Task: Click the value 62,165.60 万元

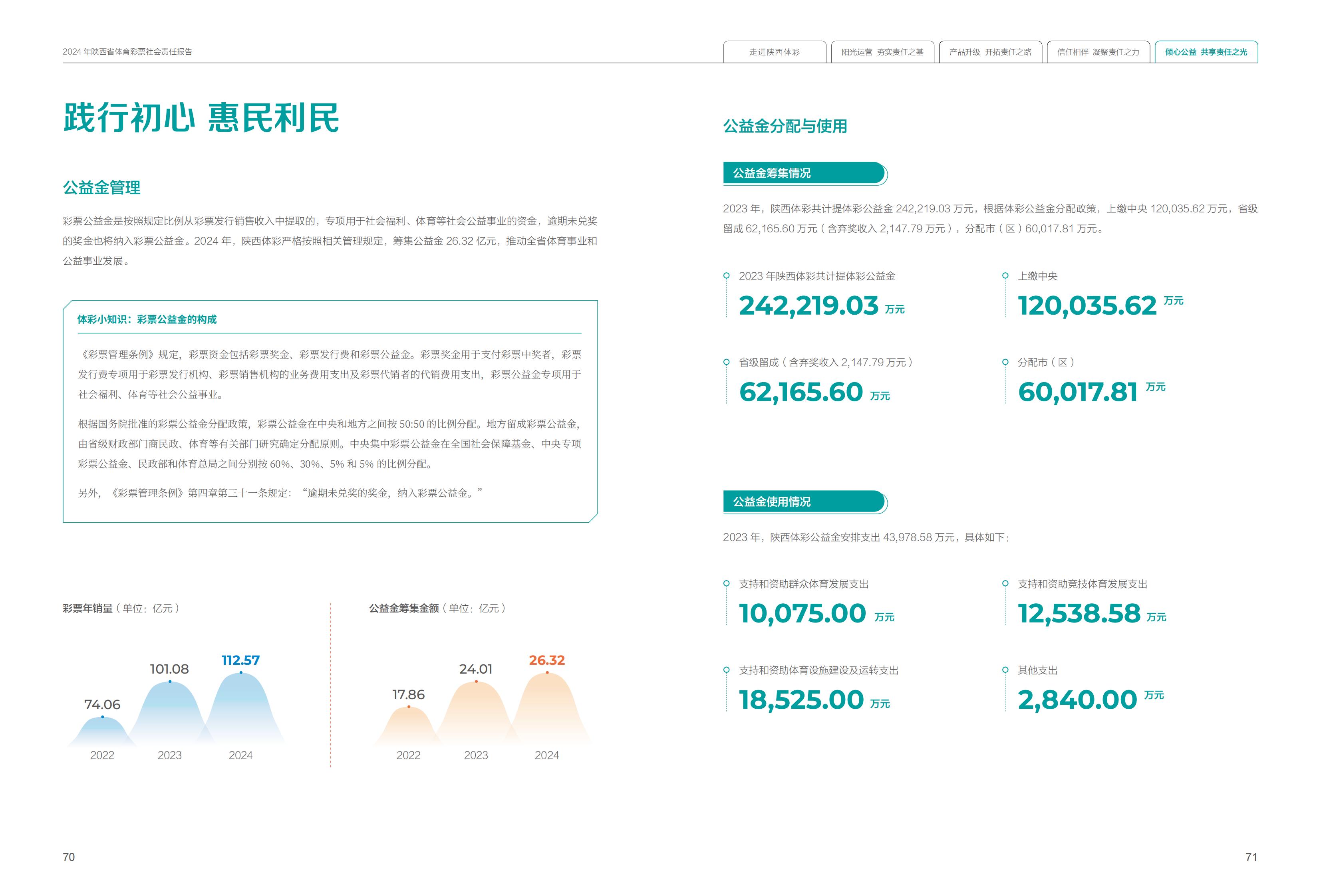Action: coord(814,392)
